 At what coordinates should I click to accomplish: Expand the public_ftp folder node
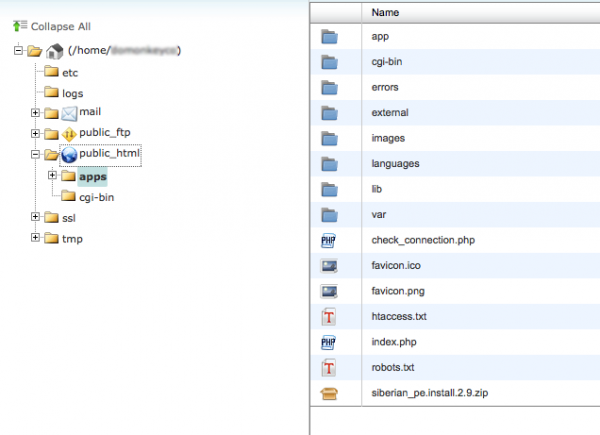[36, 134]
